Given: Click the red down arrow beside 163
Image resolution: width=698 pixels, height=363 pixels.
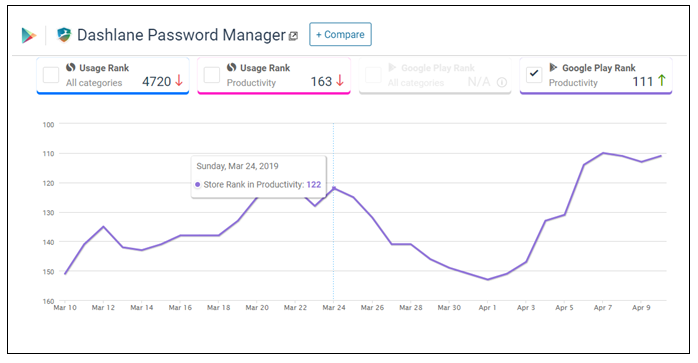Looking at the screenshot, I should [x=340, y=81].
